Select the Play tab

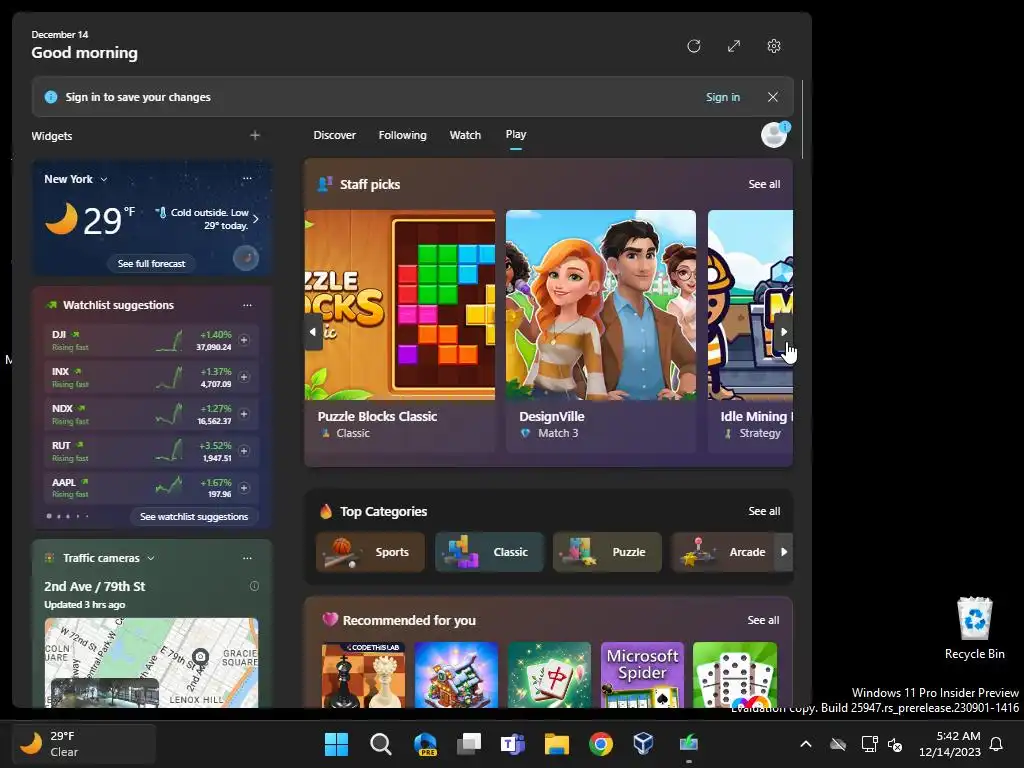coord(515,135)
